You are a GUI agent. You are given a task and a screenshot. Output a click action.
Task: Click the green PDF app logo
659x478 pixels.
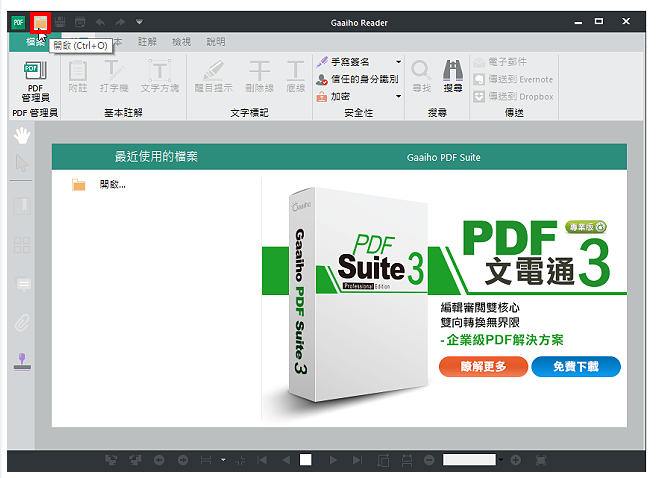(18, 22)
